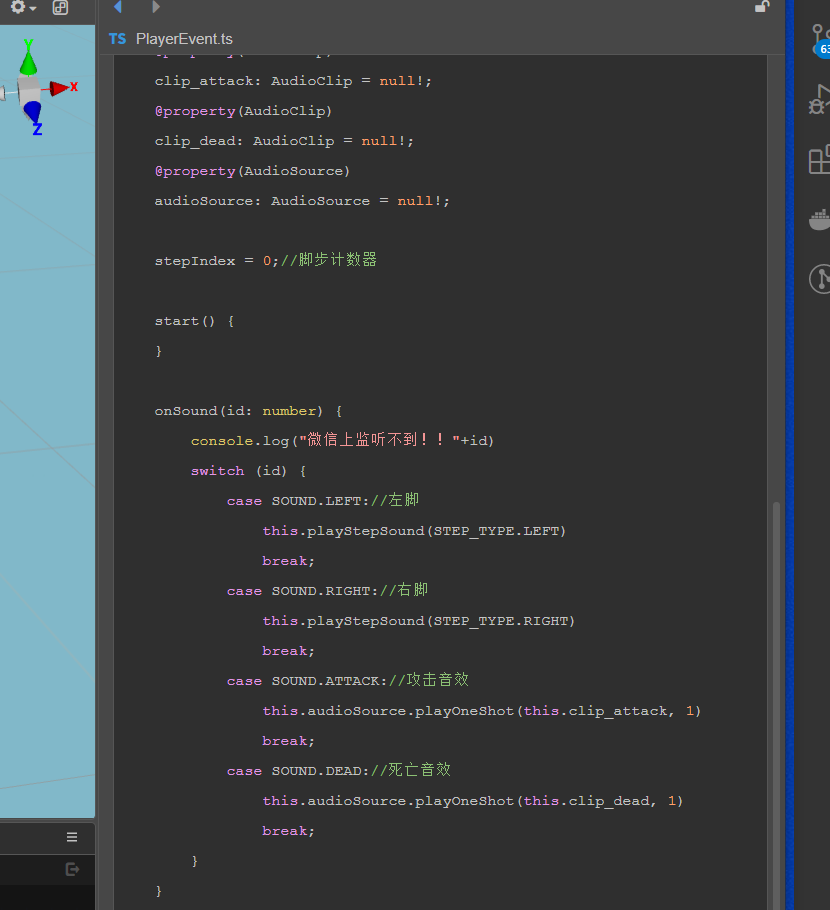Viewport: 830px width, 910px height.
Task: Click the 'case SOUND.DEAD:' line
Action: coord(298,771)
